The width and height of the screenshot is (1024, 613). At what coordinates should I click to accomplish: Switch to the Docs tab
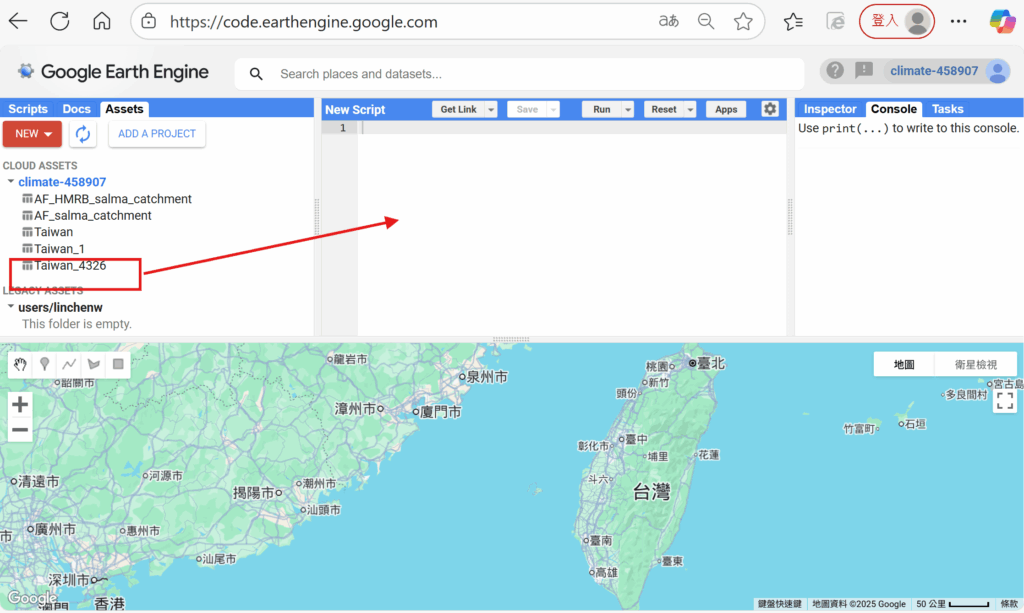click(76, 109)
